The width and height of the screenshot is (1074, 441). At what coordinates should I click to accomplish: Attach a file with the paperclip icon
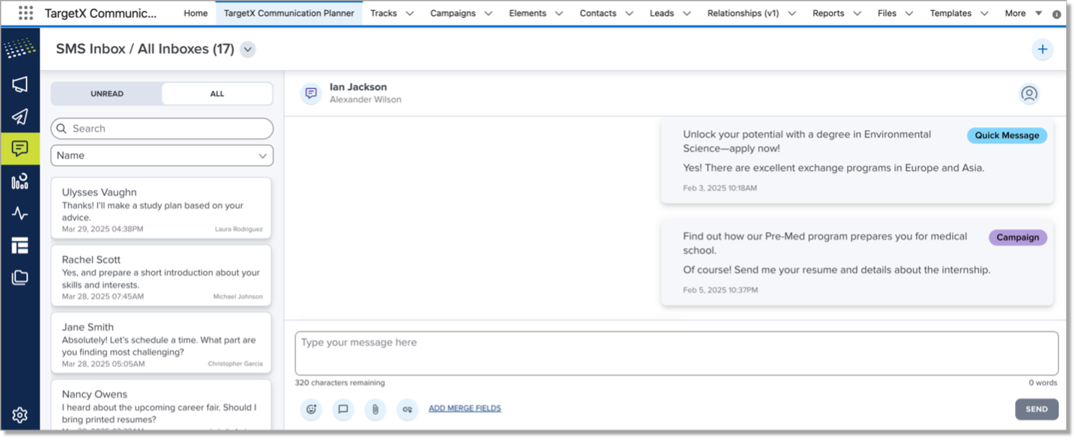[375, 410]
